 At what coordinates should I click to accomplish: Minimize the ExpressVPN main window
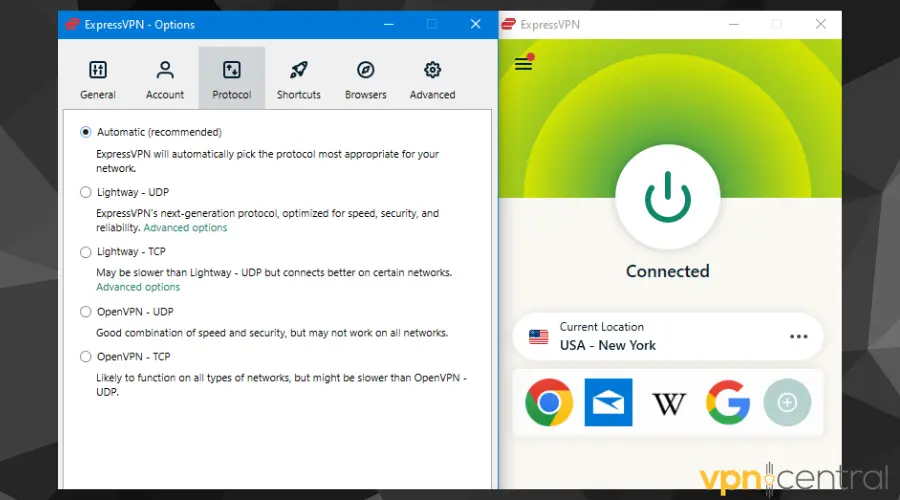pyautogui.click(x=734, y=24)
